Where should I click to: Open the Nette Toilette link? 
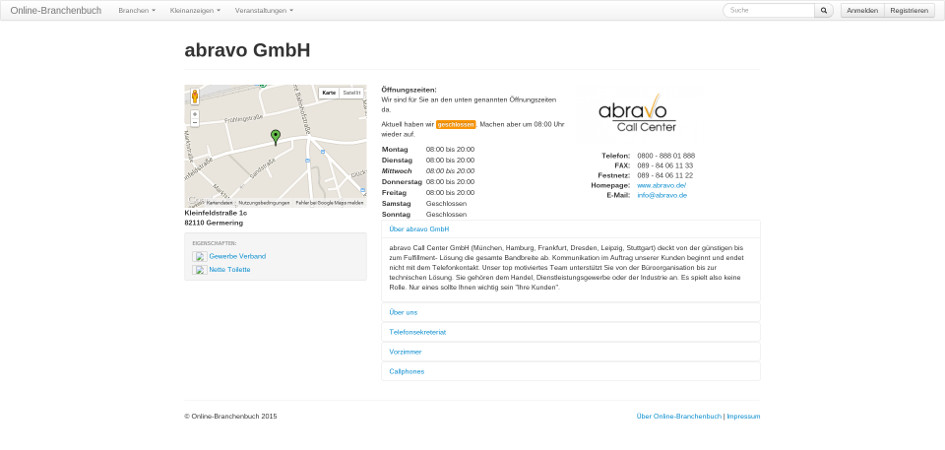click(x=230, y=270)
